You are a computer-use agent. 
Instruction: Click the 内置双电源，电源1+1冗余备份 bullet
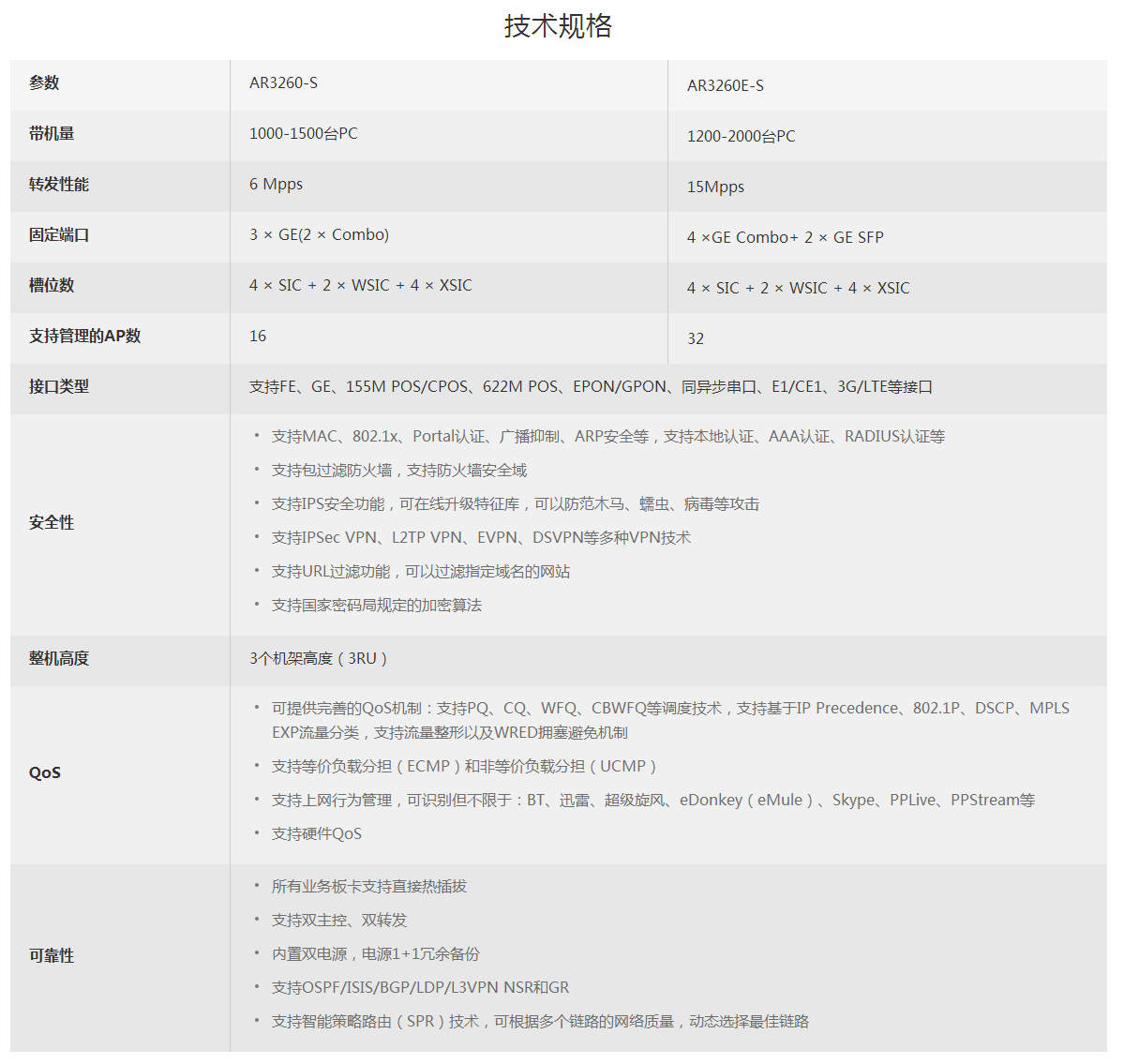click(376, 954)
